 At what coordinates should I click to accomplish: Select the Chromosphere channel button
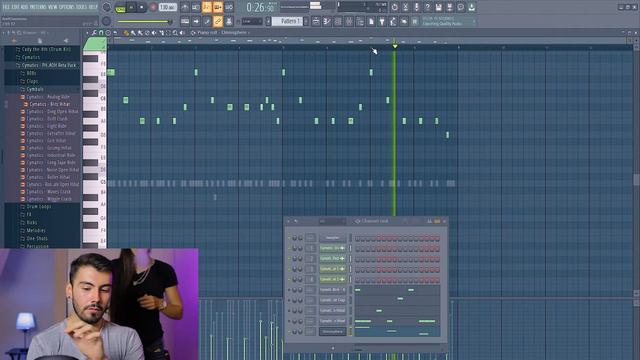coord(333,332)
